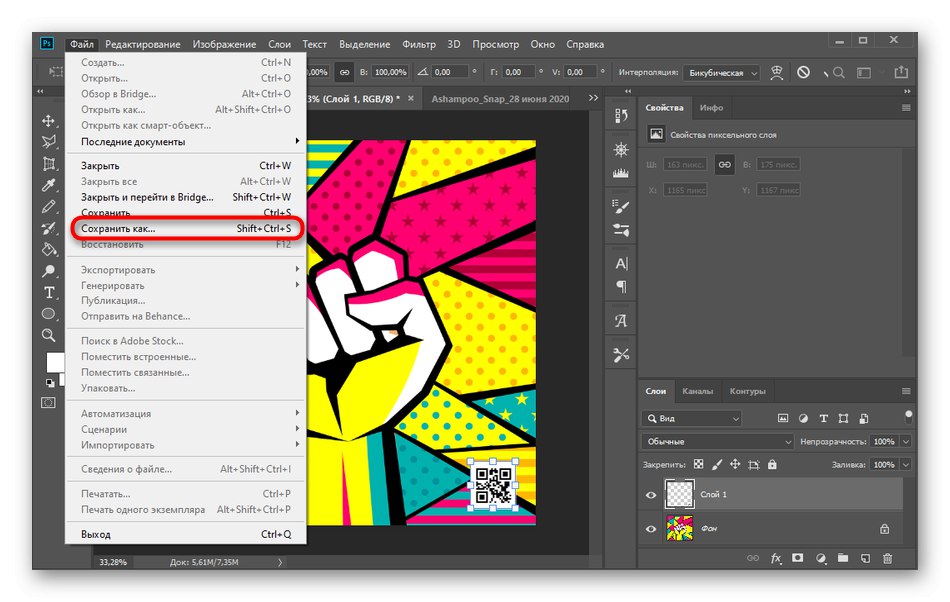The height and width of the screenshot is (602, 950).
Task: Expand the Экспортировать submenu
Action: [120, 270]
